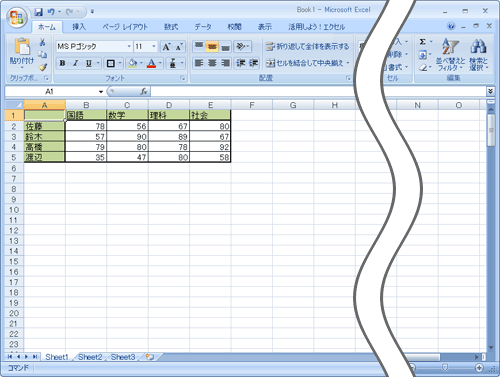The image size is (500, 377).
Task: Toggle Italic formatting
Action: [x=75, y=63]
